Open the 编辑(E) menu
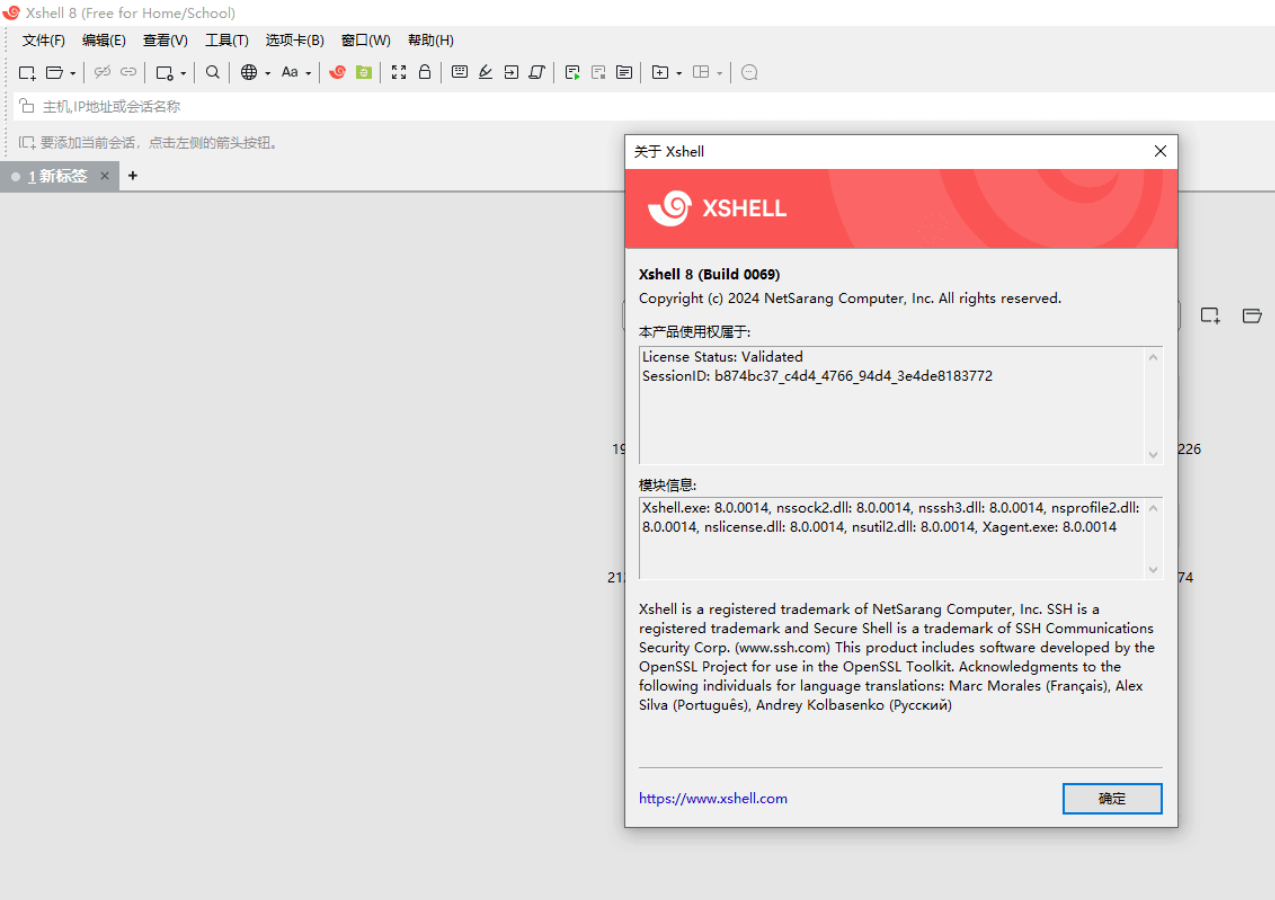Screen dimensions: 1275x900 (x=104, y=40)
